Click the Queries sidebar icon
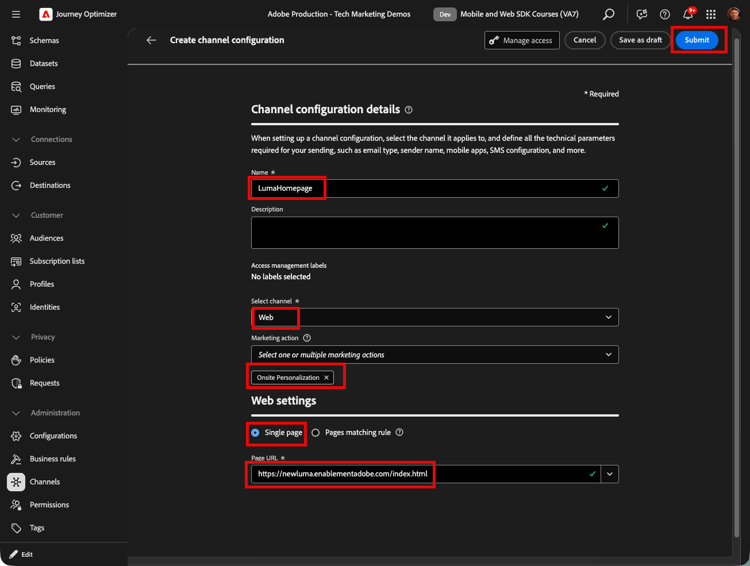Screen dimensions: 750x566 pos(16,87)
